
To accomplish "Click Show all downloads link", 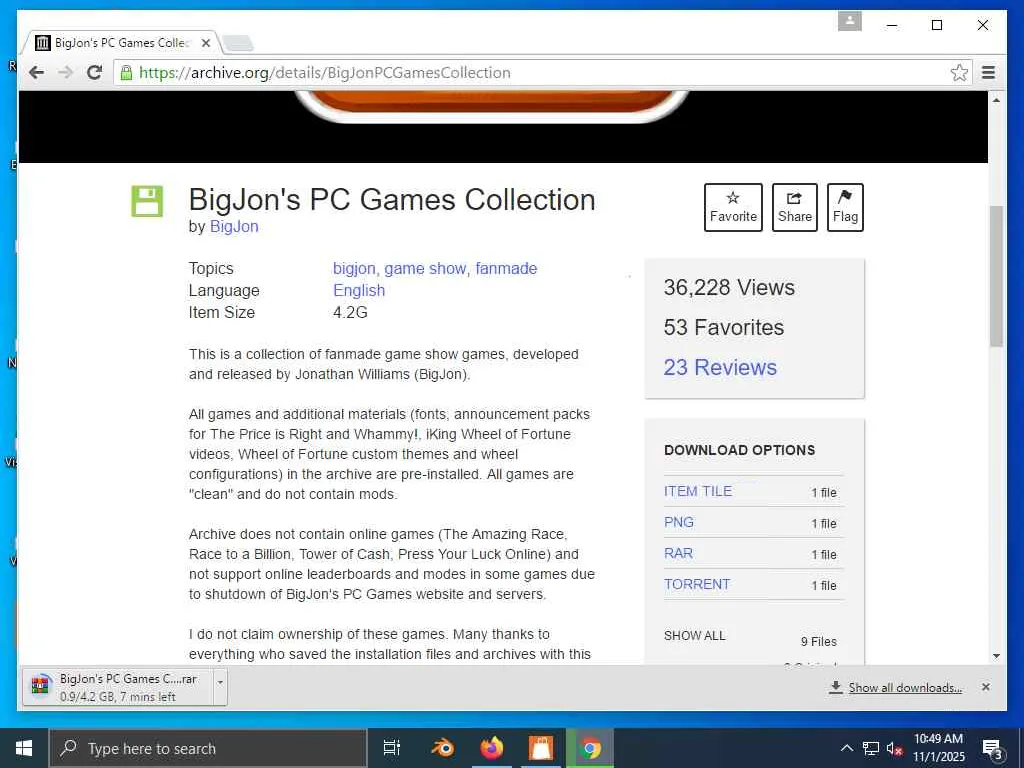I will point(904,688).
